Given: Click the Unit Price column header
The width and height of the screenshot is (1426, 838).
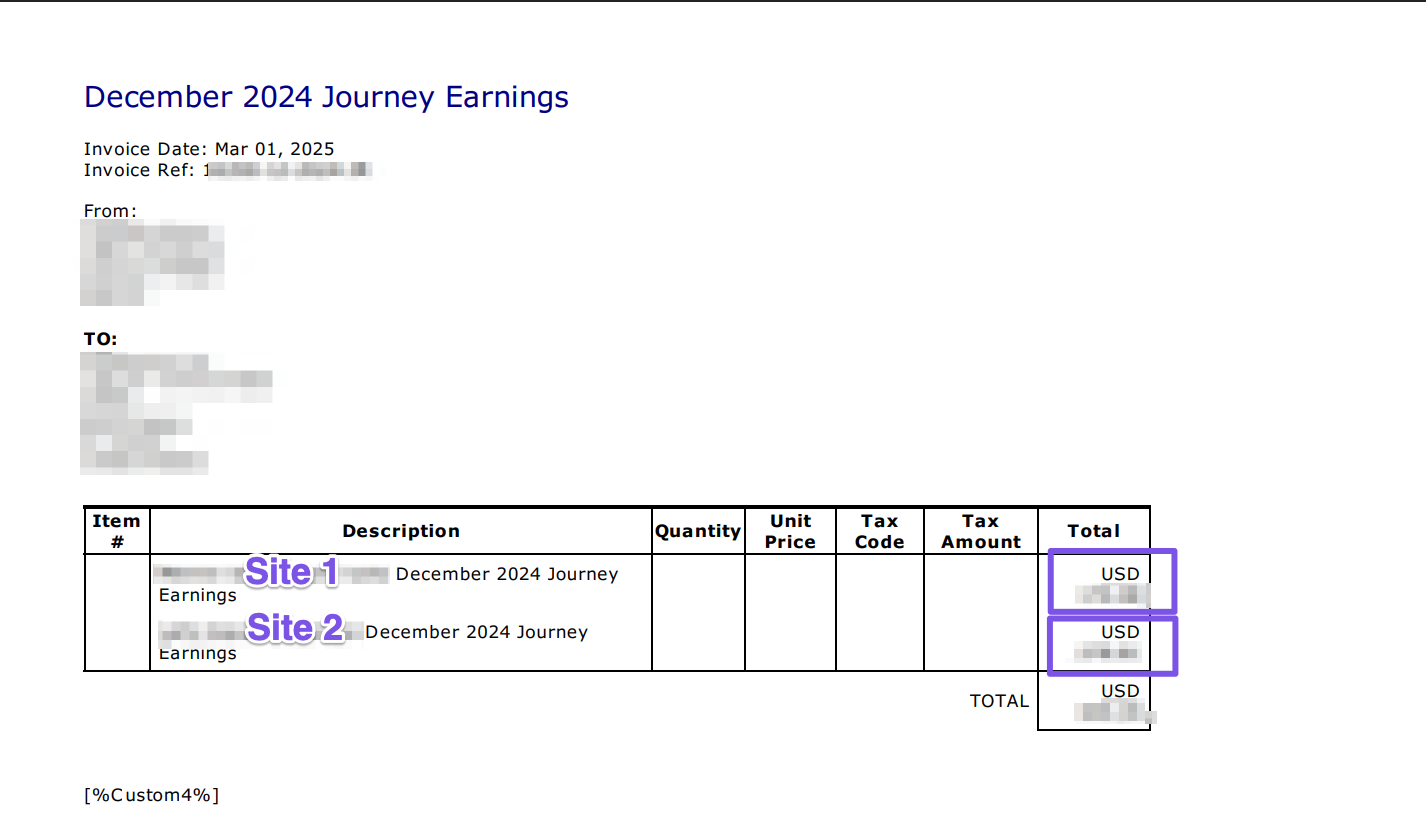Looking at the screenshot, I should point(790,531).
